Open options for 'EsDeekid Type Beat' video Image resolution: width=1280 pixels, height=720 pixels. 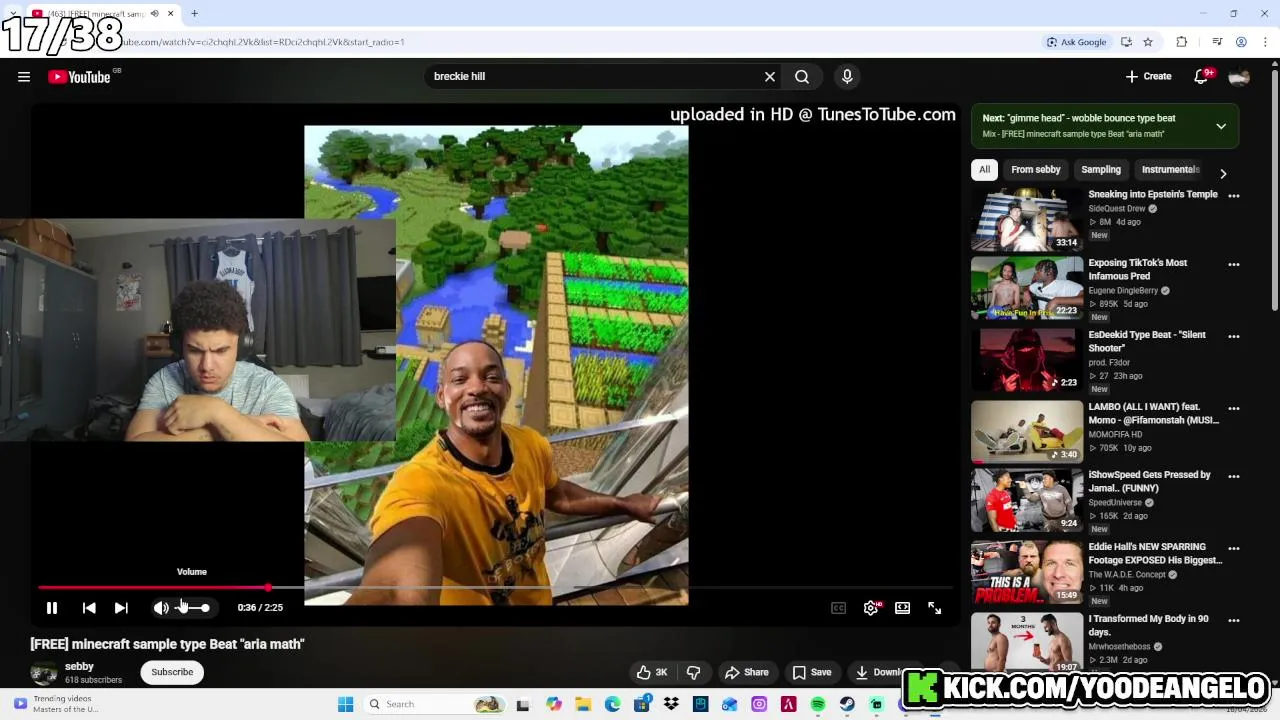pos(1234,337)
